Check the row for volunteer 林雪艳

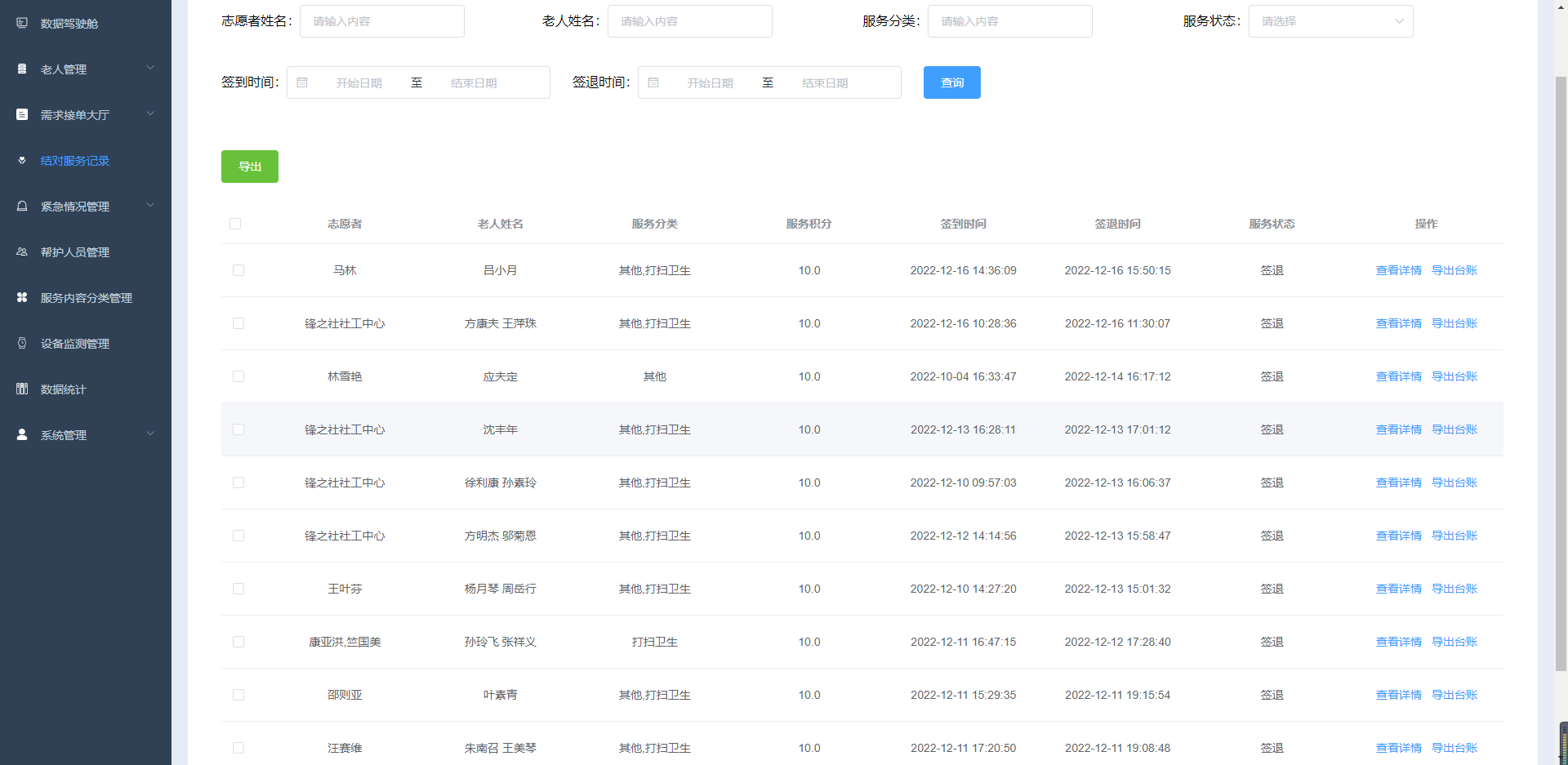click(x=238, y=376)
